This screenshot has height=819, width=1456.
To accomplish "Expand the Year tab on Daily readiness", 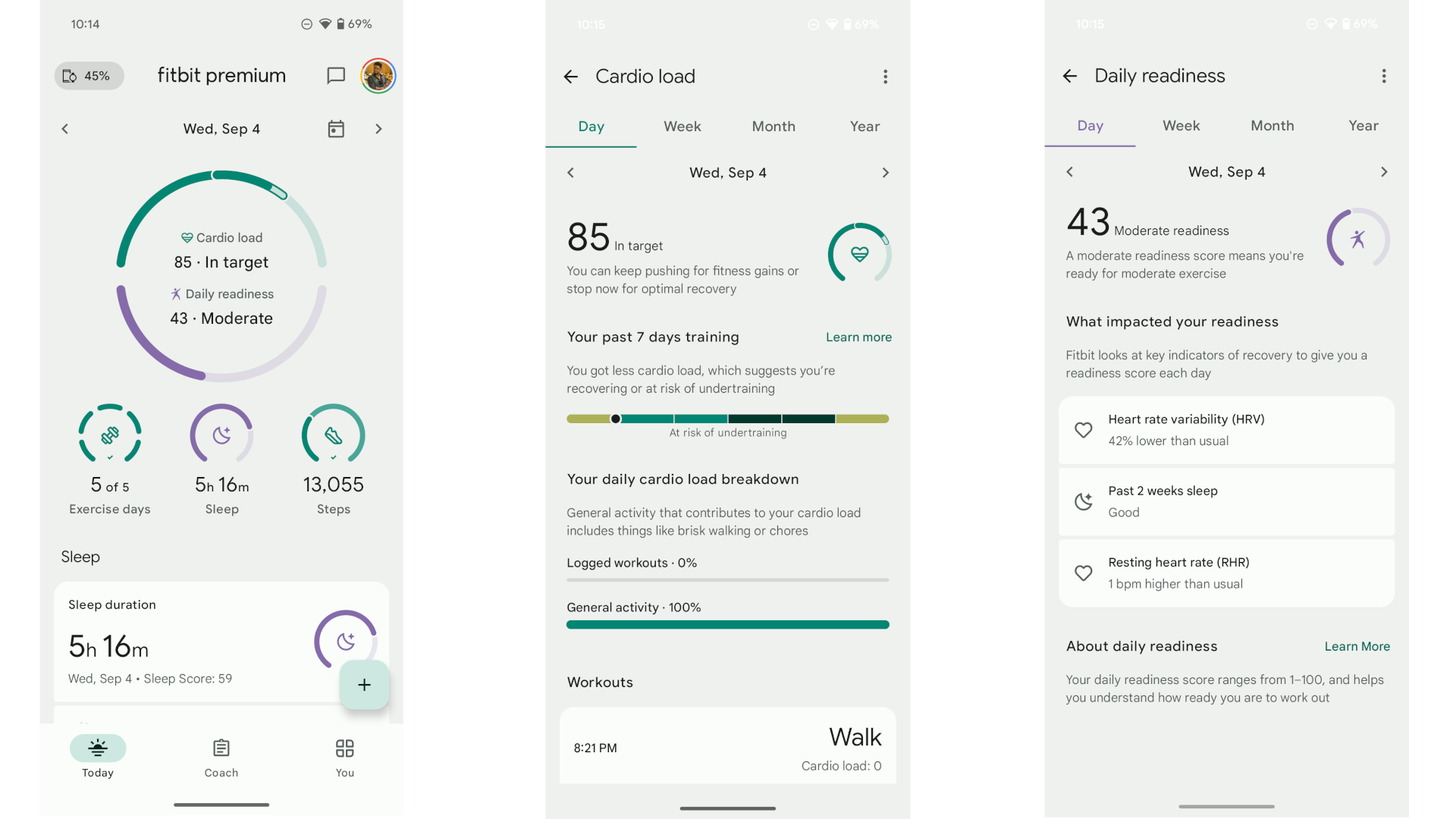I will (1362, 126).
